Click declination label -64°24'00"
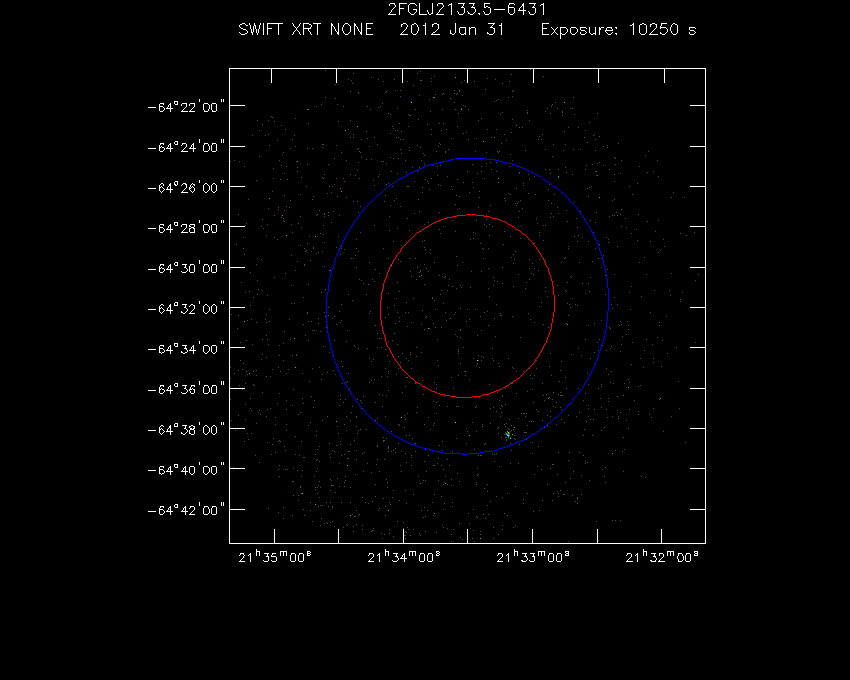This screenshot has width=850, height=680. point(186,147)
